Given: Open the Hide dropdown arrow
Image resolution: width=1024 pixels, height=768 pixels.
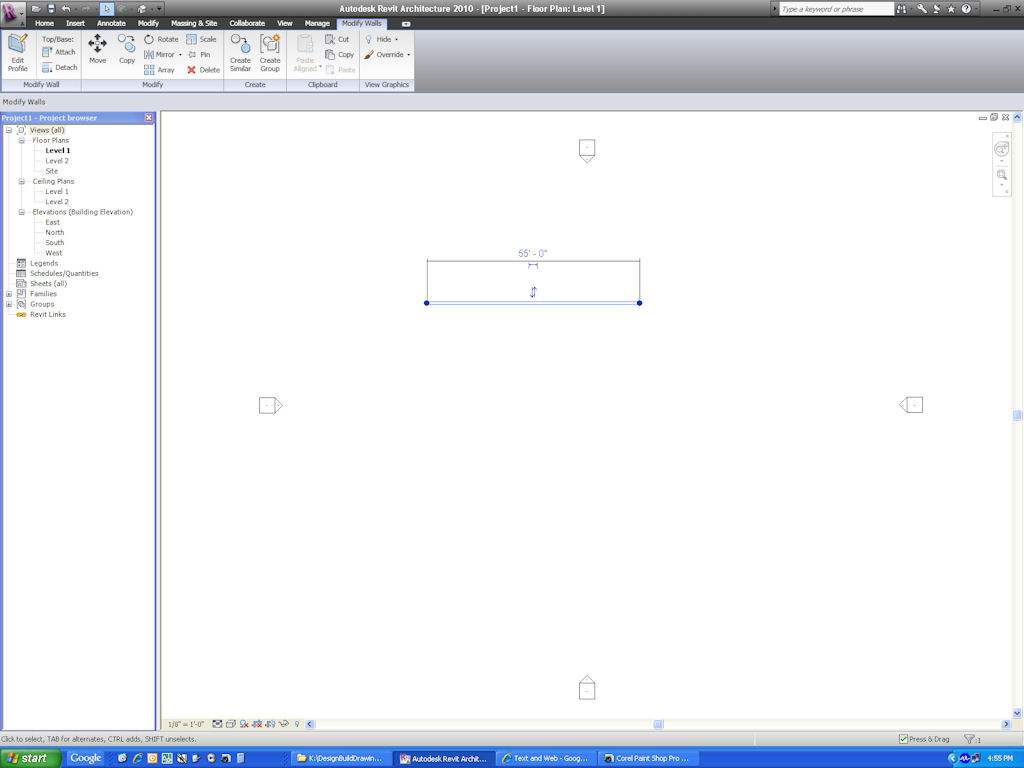Looking at the screenshot, I should pyautogui.click(x=396, y=39).
